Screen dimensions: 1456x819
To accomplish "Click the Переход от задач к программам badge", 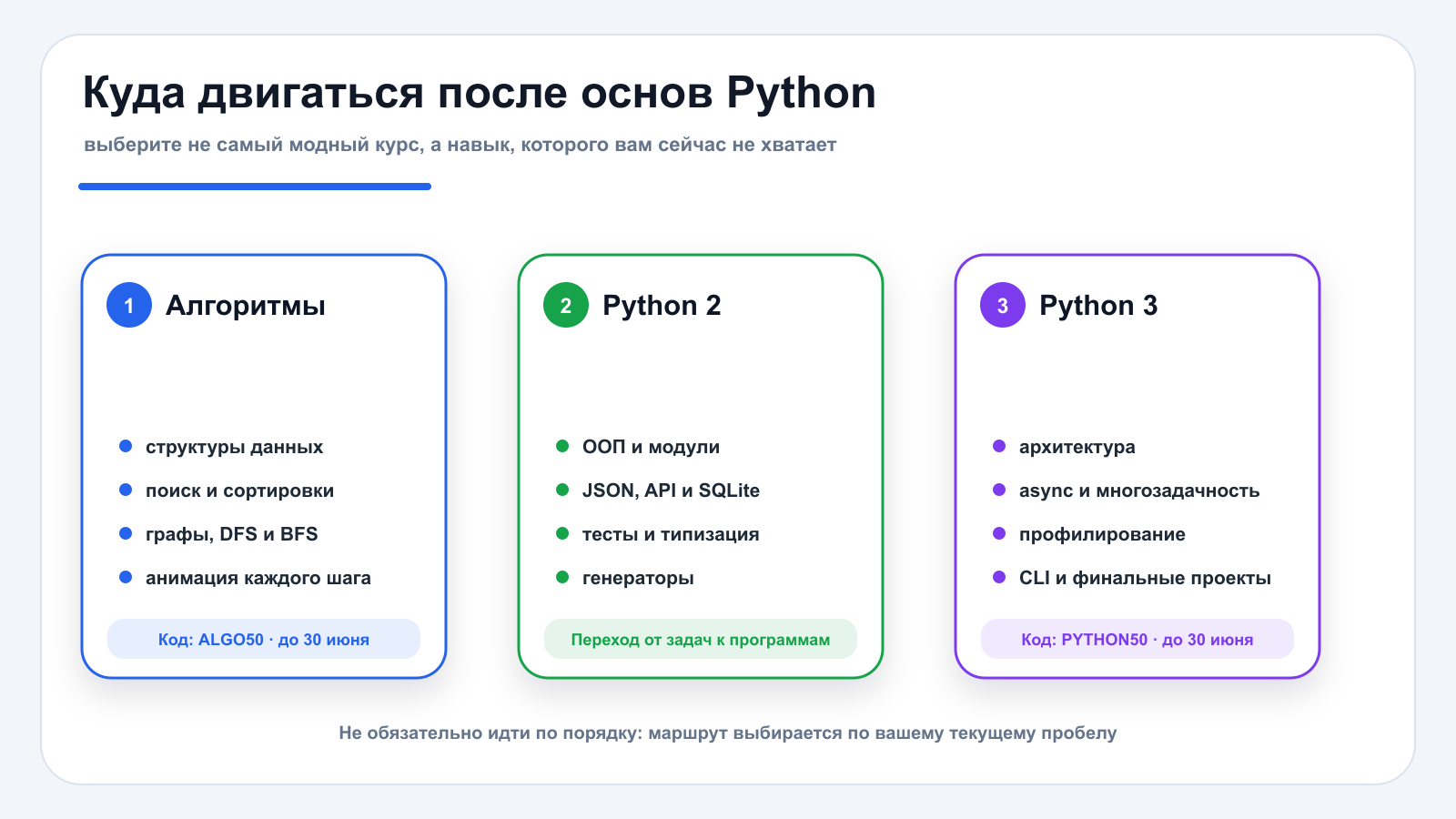I will pyautogui.click(x=701, y=639).
